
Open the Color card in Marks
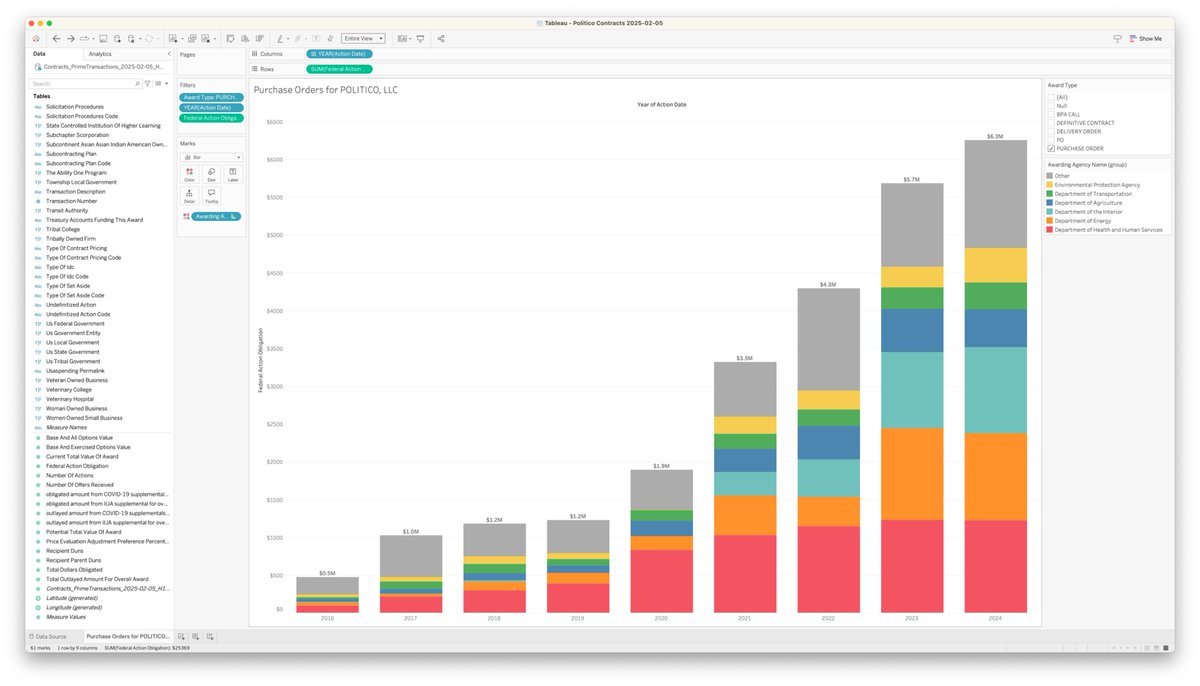click(189, 174)
